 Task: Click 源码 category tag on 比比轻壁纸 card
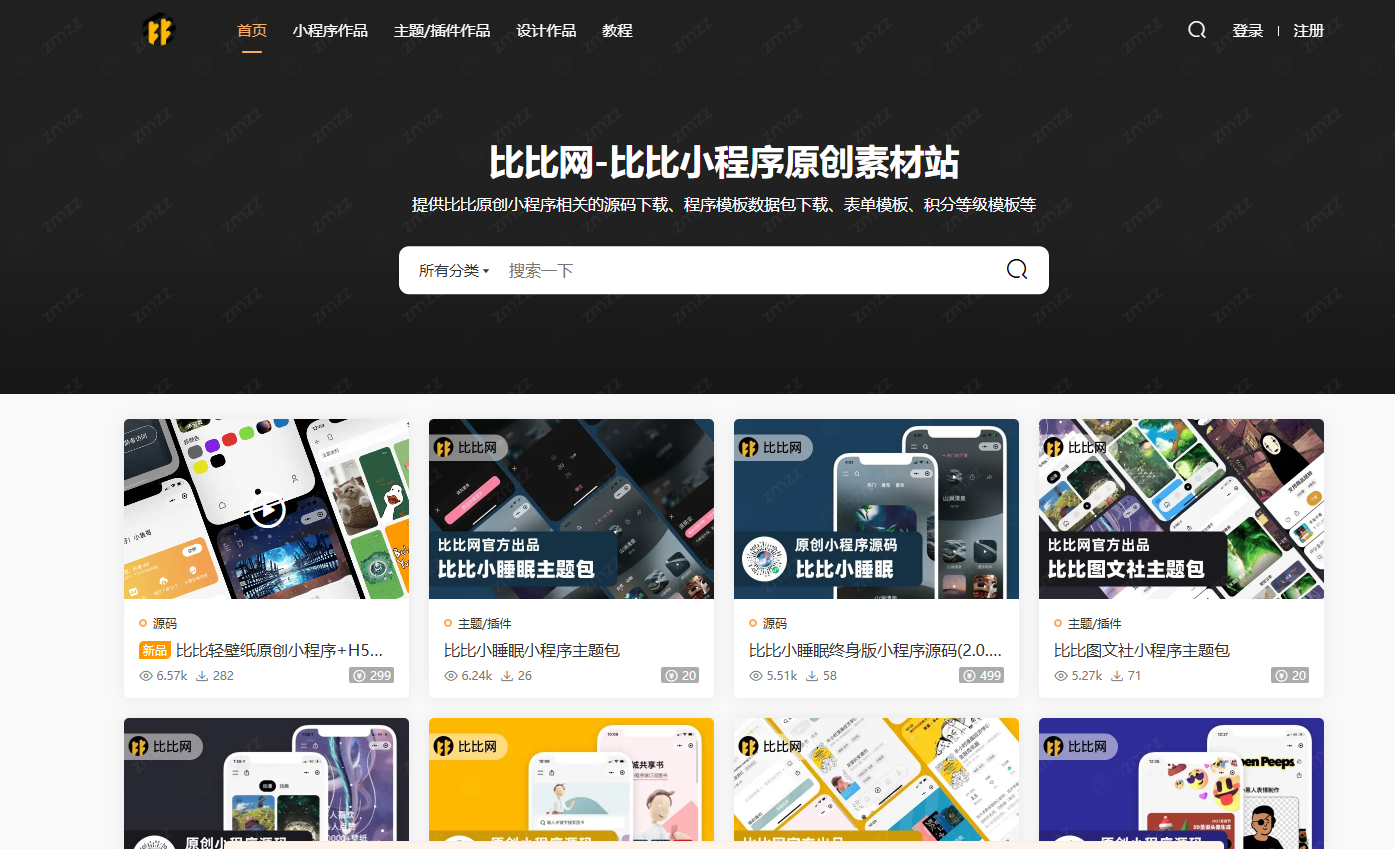165,623
